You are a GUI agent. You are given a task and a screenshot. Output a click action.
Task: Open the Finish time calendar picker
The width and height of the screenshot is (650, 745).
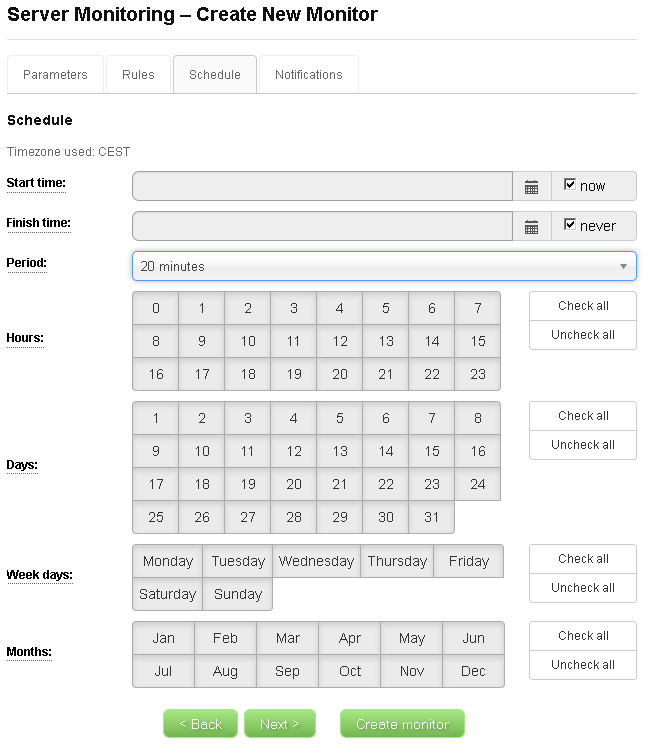531,227
